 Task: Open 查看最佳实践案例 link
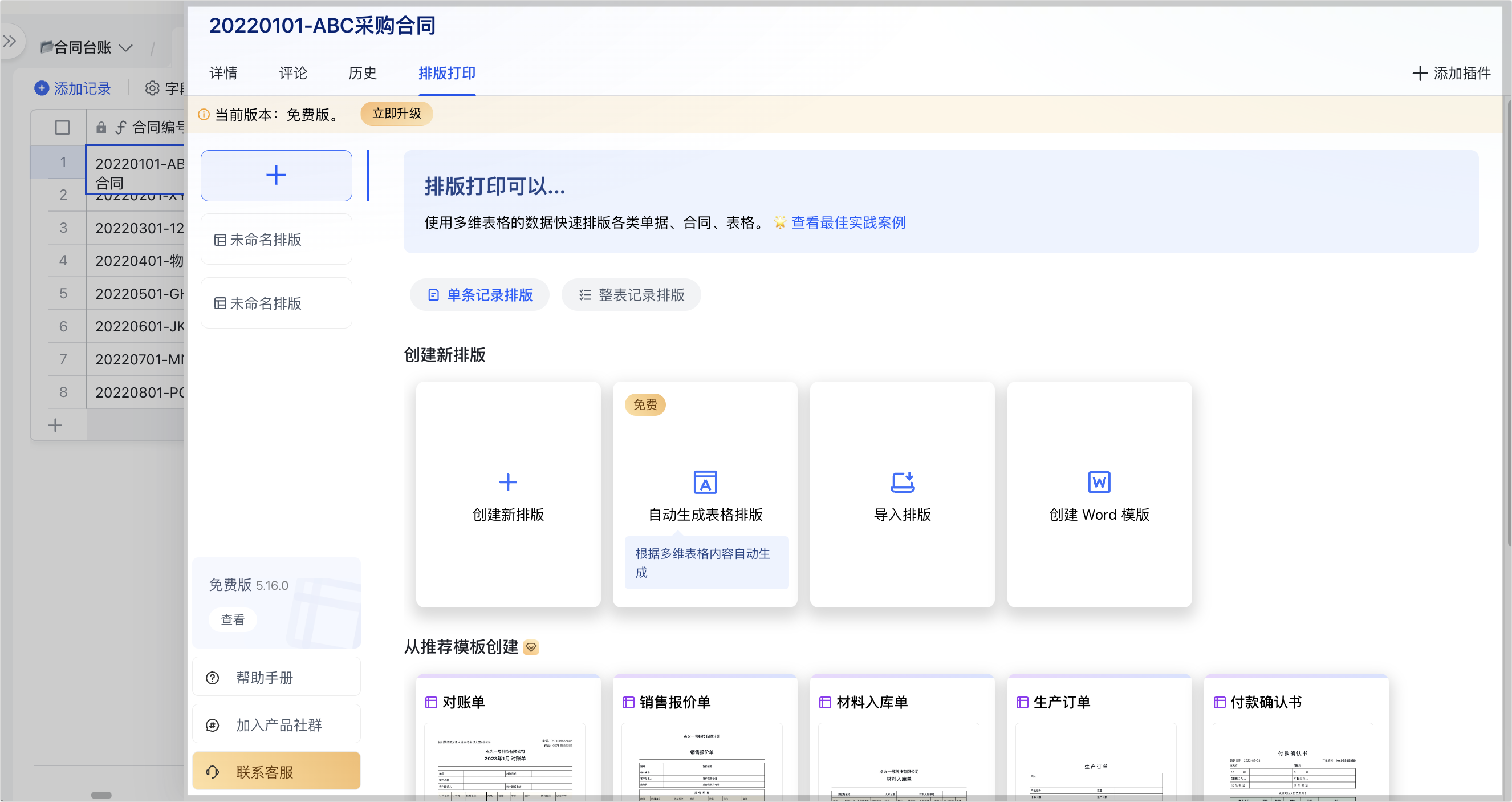(x=848, y=222)
